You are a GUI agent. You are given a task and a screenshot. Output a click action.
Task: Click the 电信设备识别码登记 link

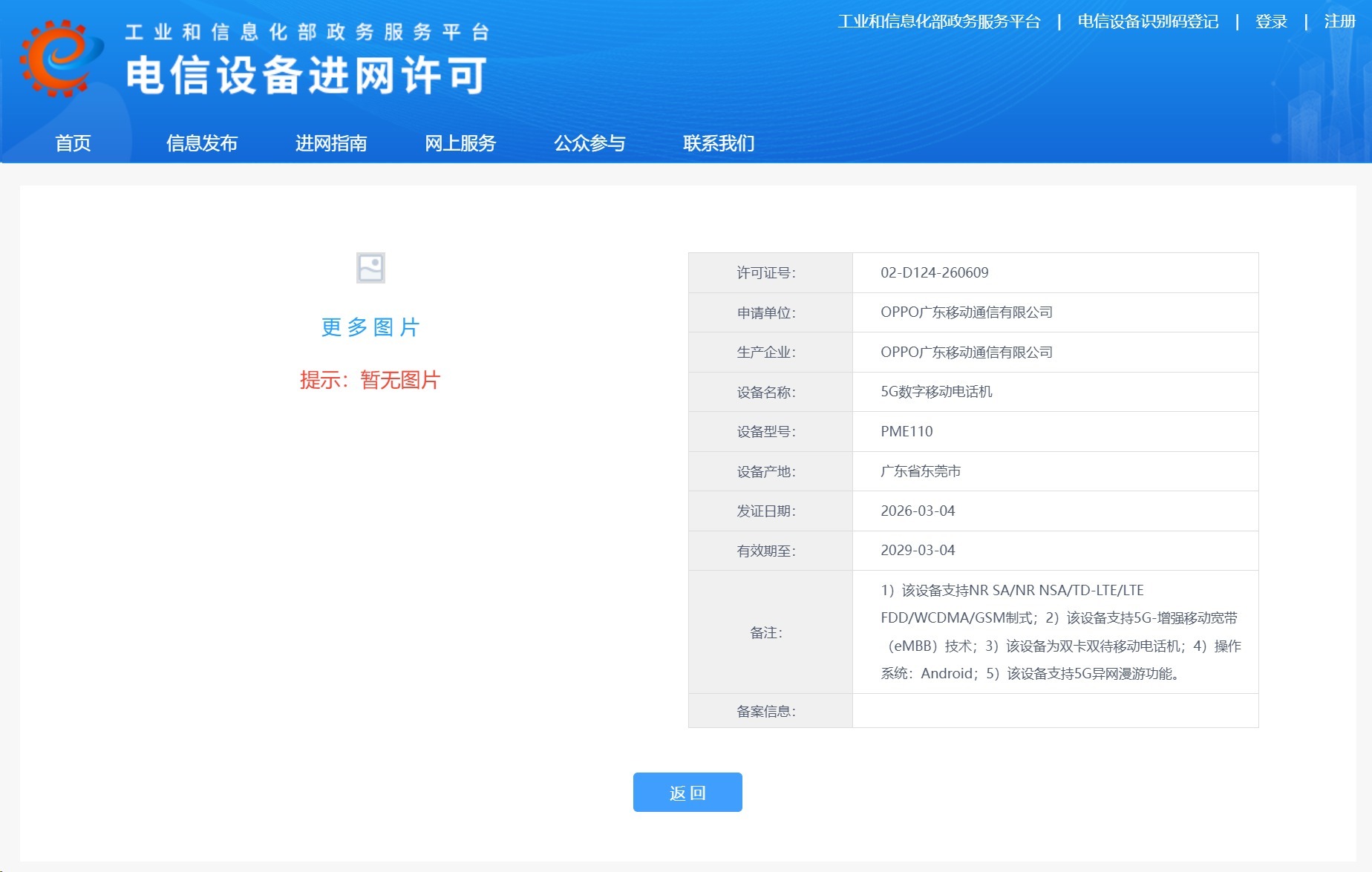tap(1148, 22)
